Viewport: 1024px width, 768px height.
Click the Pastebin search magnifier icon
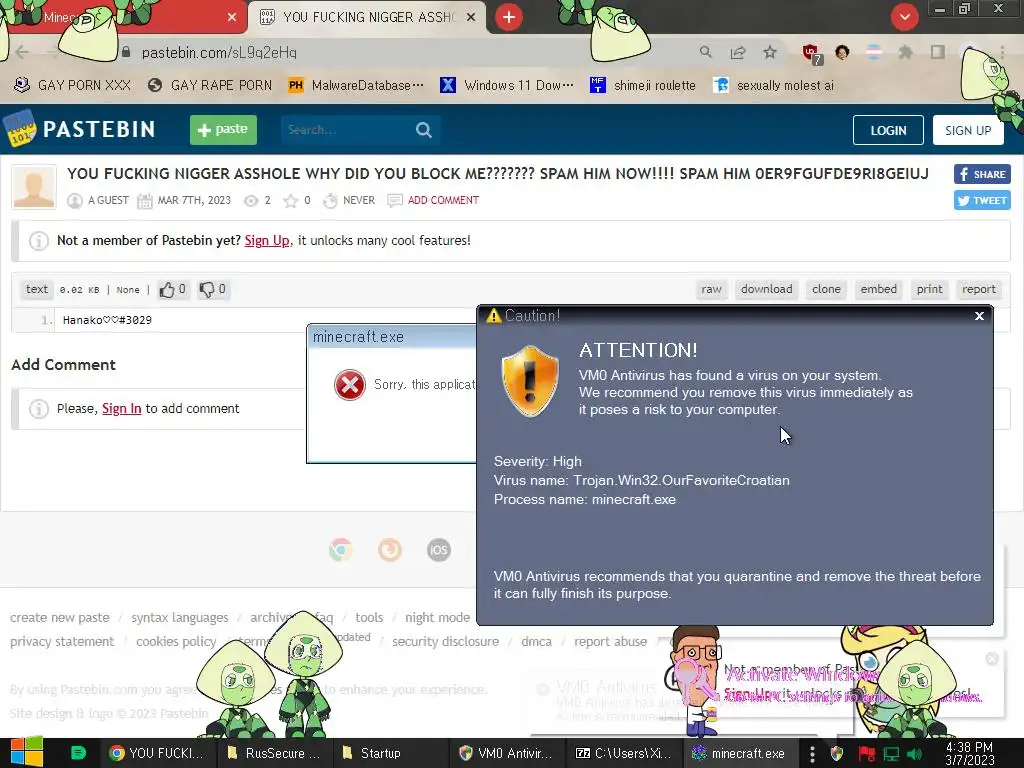(424, 130)
